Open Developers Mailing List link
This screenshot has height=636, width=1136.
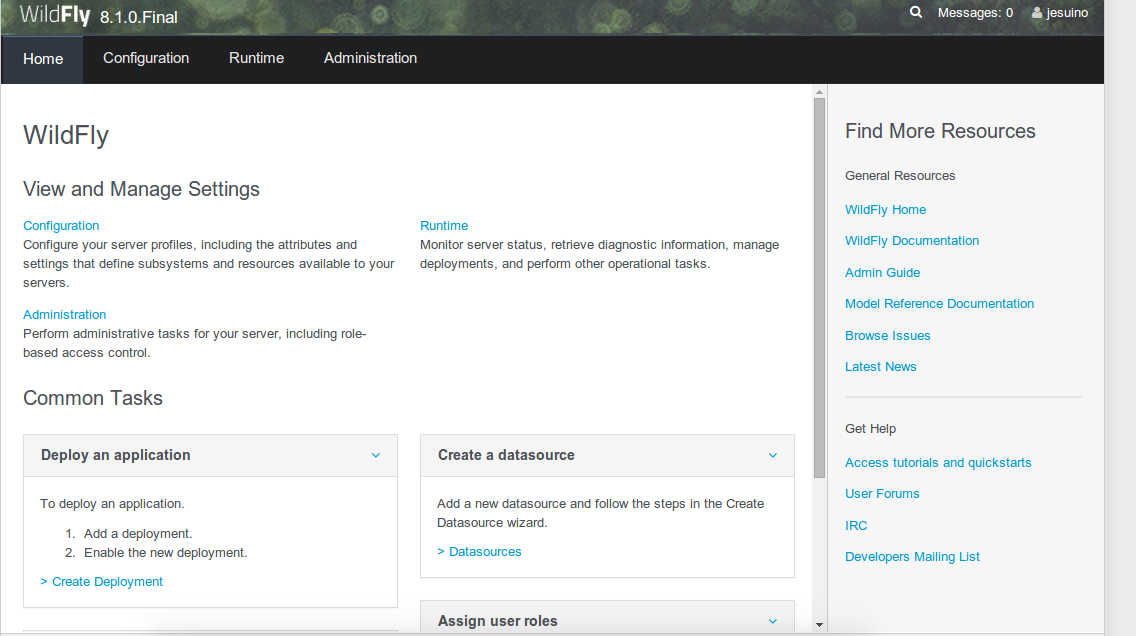click(912, 556)
